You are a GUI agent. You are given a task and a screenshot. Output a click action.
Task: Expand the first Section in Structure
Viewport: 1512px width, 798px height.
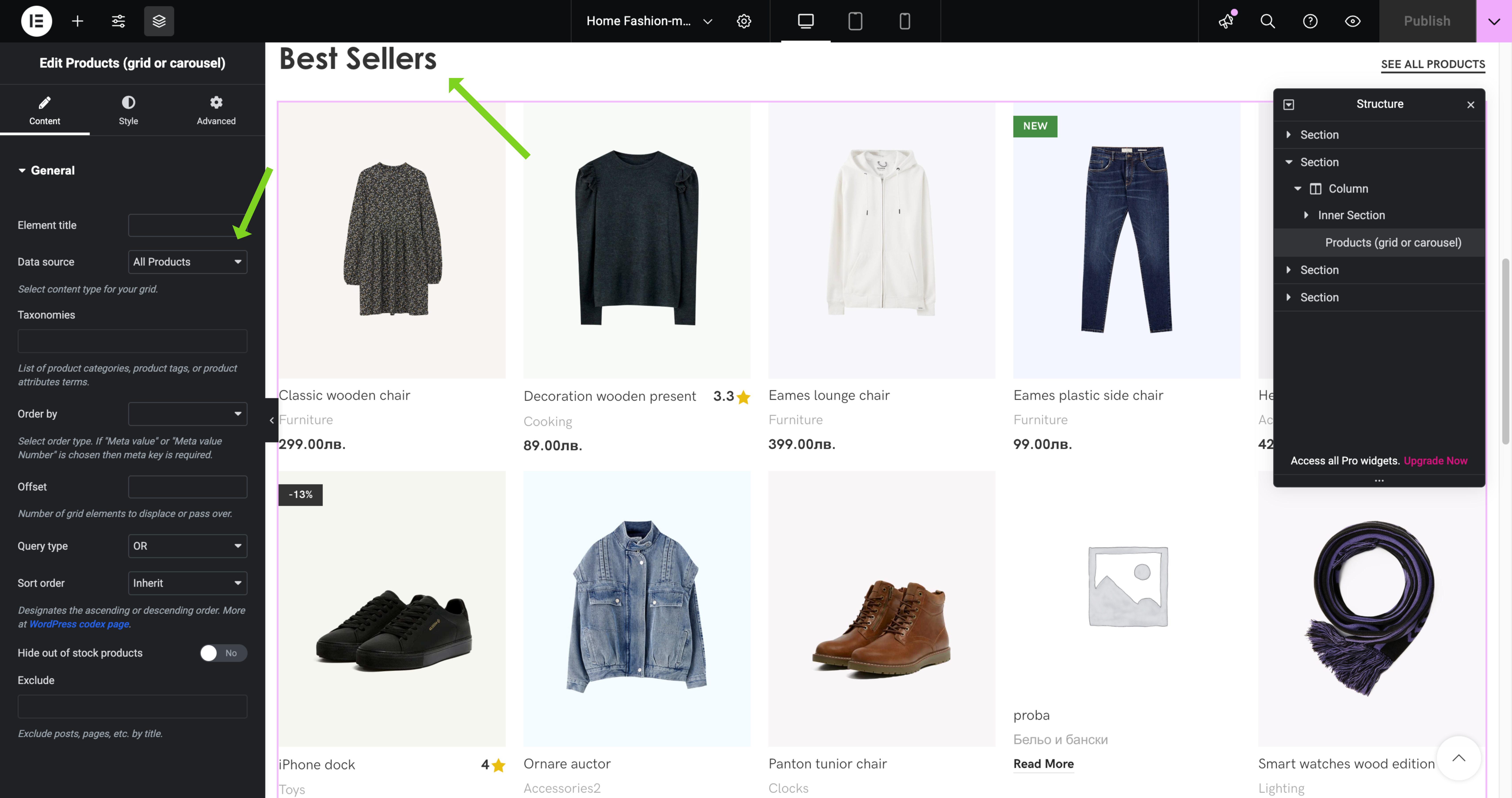tap(1288, 135)
